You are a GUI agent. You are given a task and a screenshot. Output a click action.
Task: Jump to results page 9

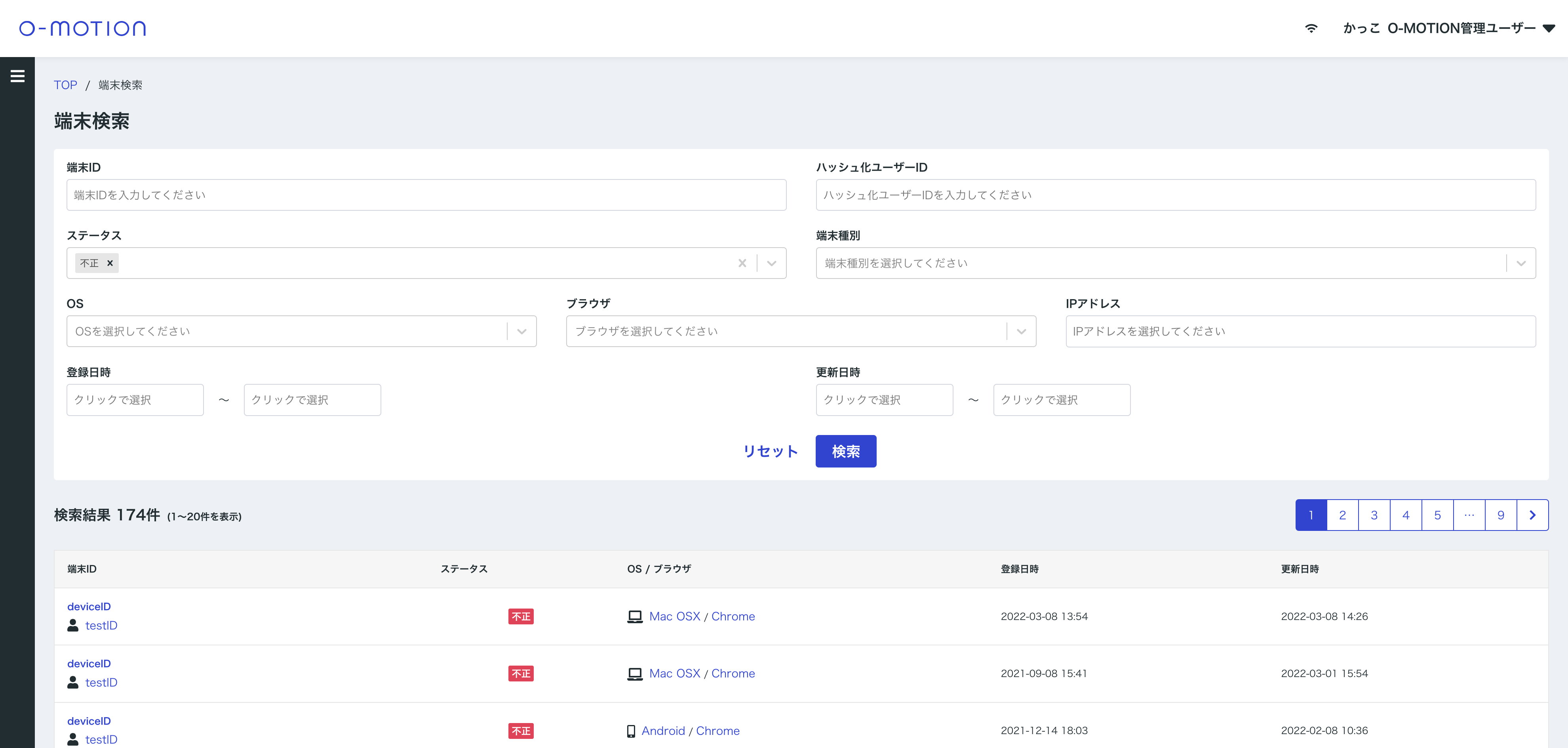click(x=1500, y=515)
